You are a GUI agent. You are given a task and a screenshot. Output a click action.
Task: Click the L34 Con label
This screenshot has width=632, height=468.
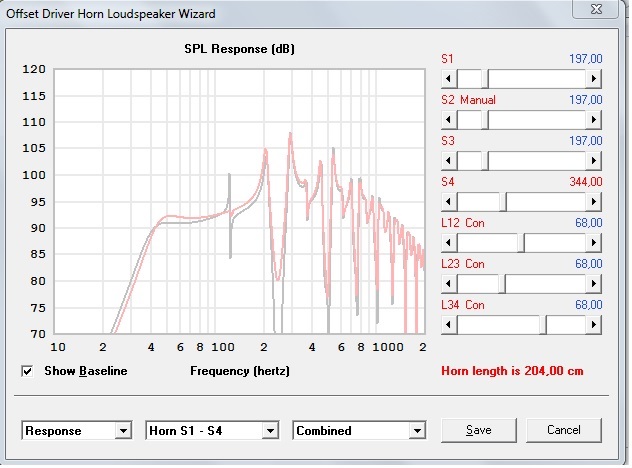463,305
